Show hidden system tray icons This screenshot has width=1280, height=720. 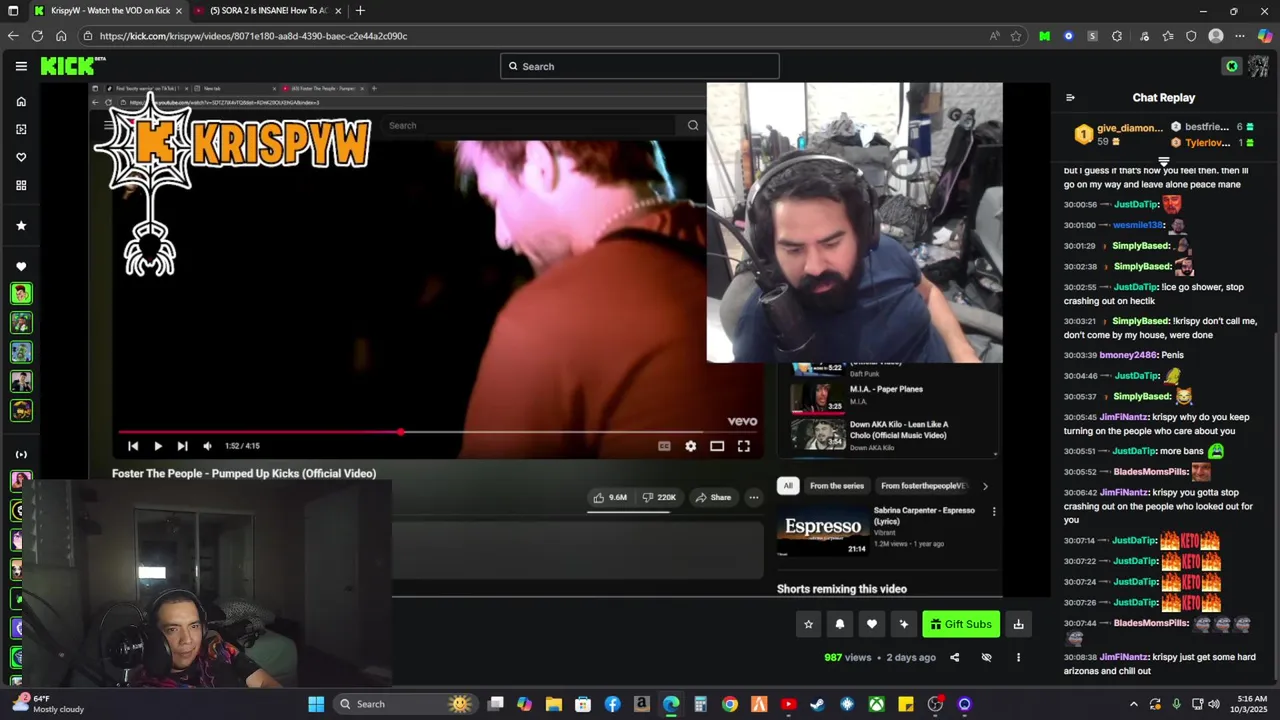pos(1133,704)
